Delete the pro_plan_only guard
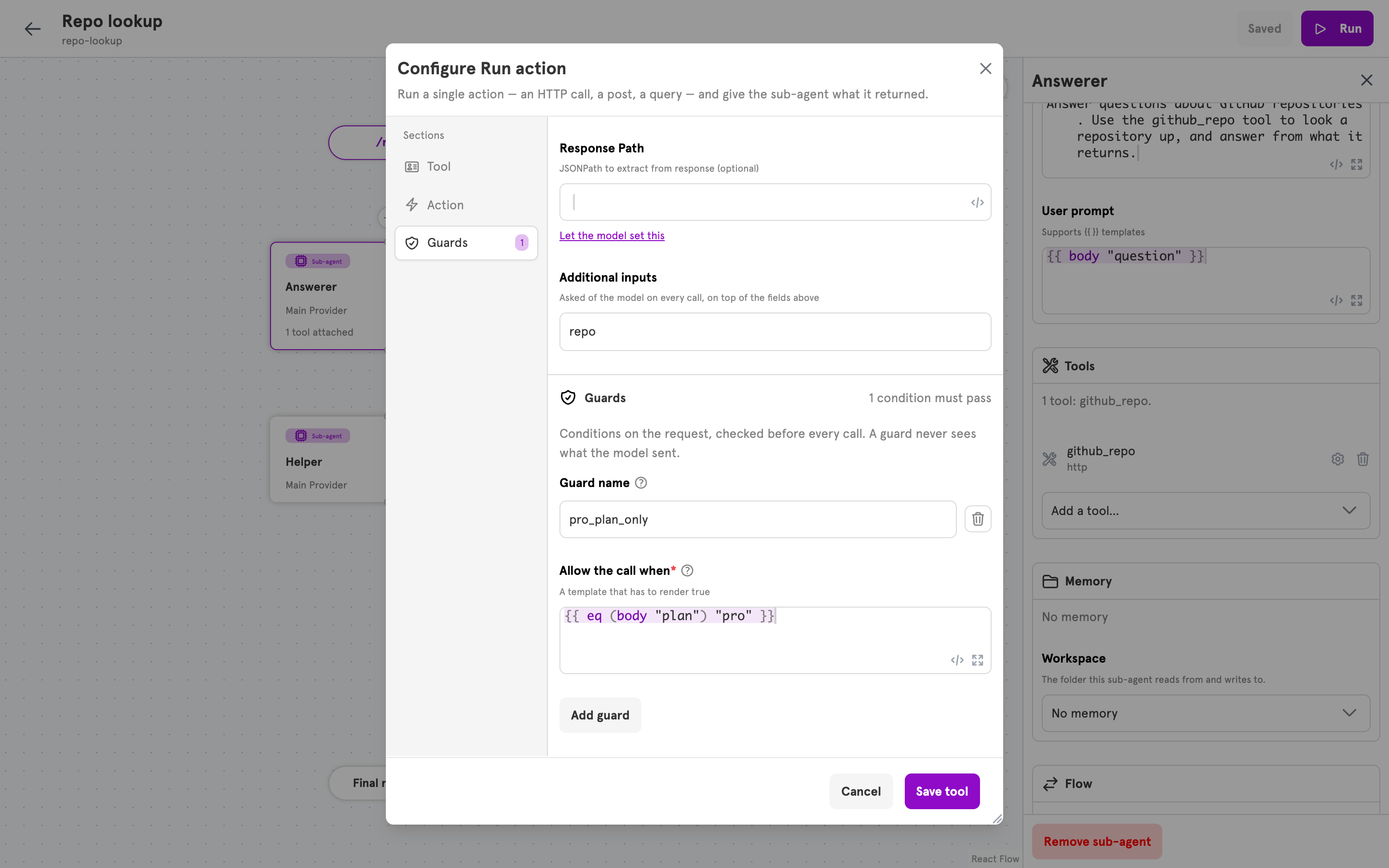This screenshot has height=868, width=1389. [x=978, y=519]
